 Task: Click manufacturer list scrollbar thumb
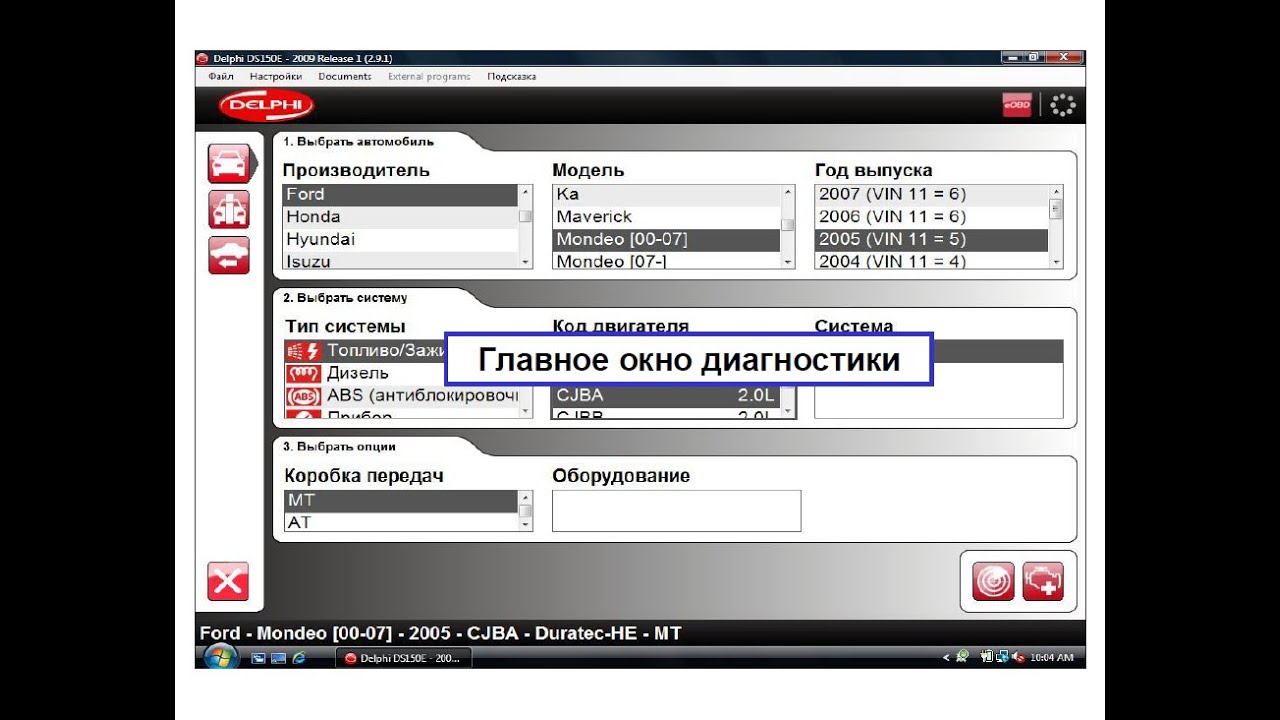click(x=526, y=216)
